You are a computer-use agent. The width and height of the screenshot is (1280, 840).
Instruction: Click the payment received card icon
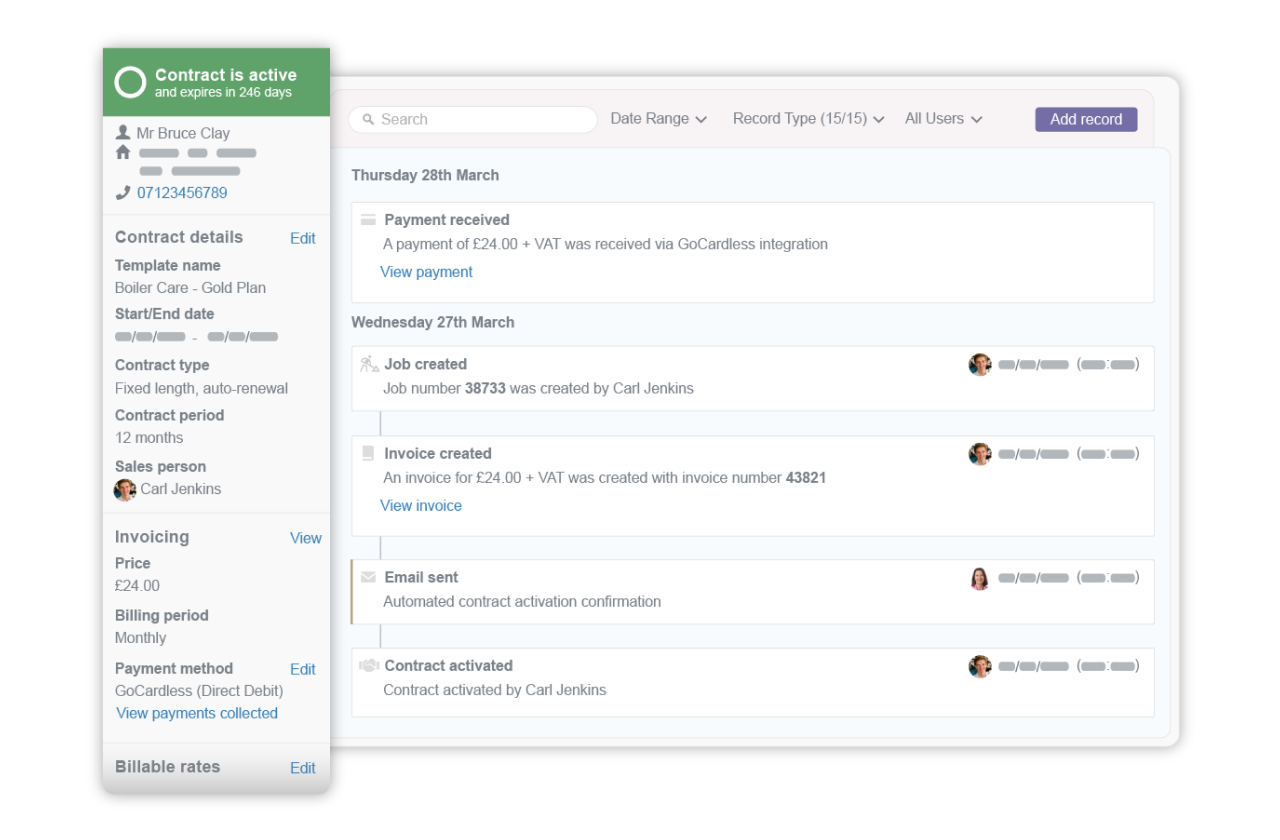(x=369, y=219)
